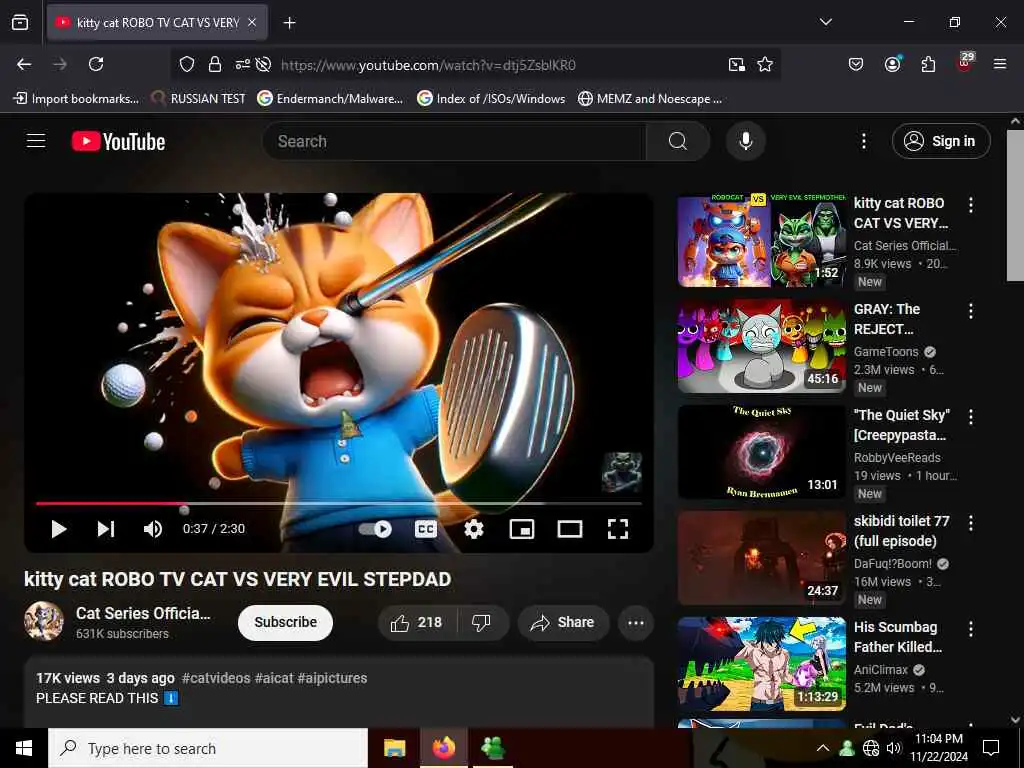Open File Explorer from taskbar

tap(394, 748)
